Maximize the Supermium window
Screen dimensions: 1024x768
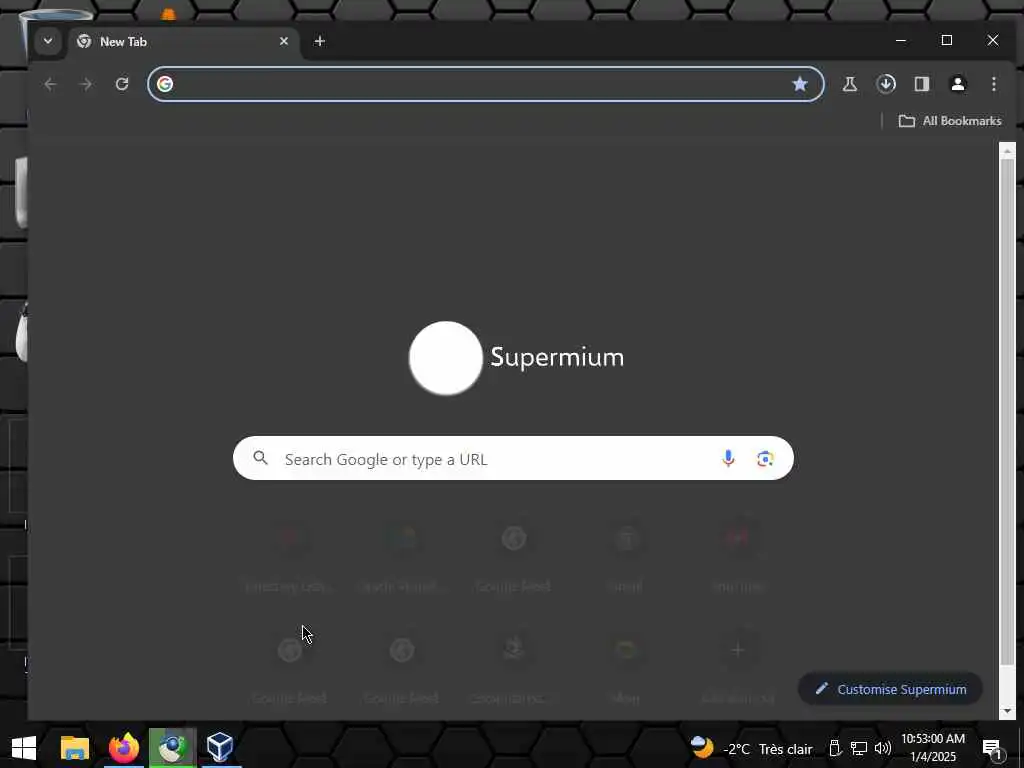[x=947, y=40]
